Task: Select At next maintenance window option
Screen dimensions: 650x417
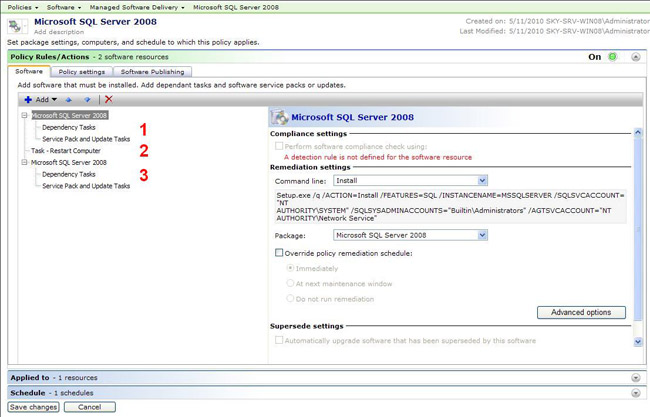Action: 290,284
